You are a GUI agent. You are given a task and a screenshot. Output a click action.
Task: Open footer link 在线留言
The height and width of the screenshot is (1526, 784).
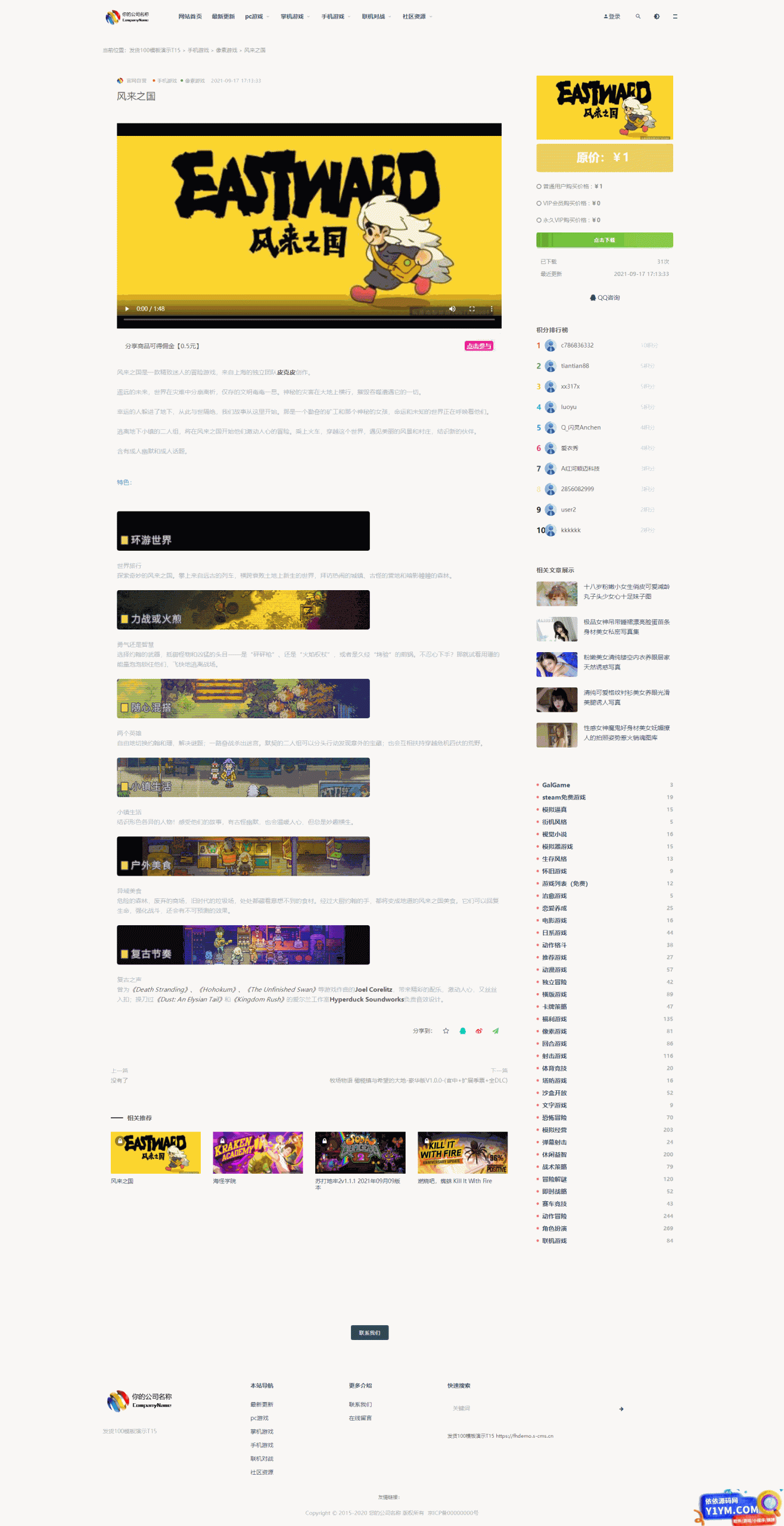tap(360, 1418)
